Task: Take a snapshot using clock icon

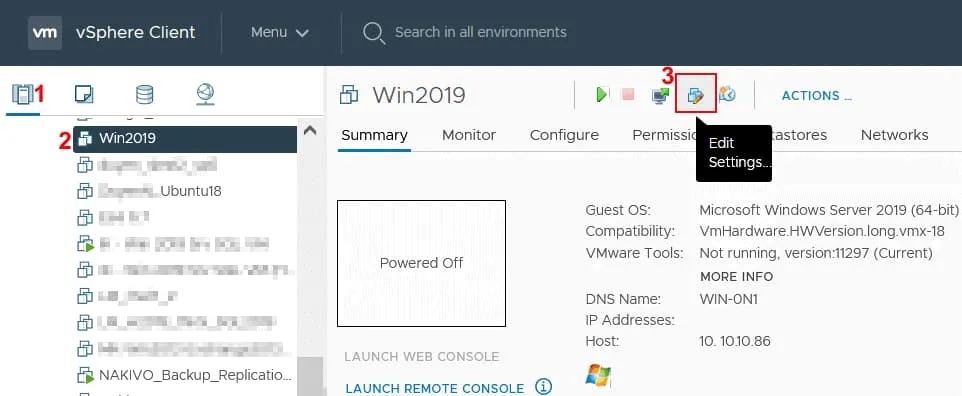Action: coord(728,95)
